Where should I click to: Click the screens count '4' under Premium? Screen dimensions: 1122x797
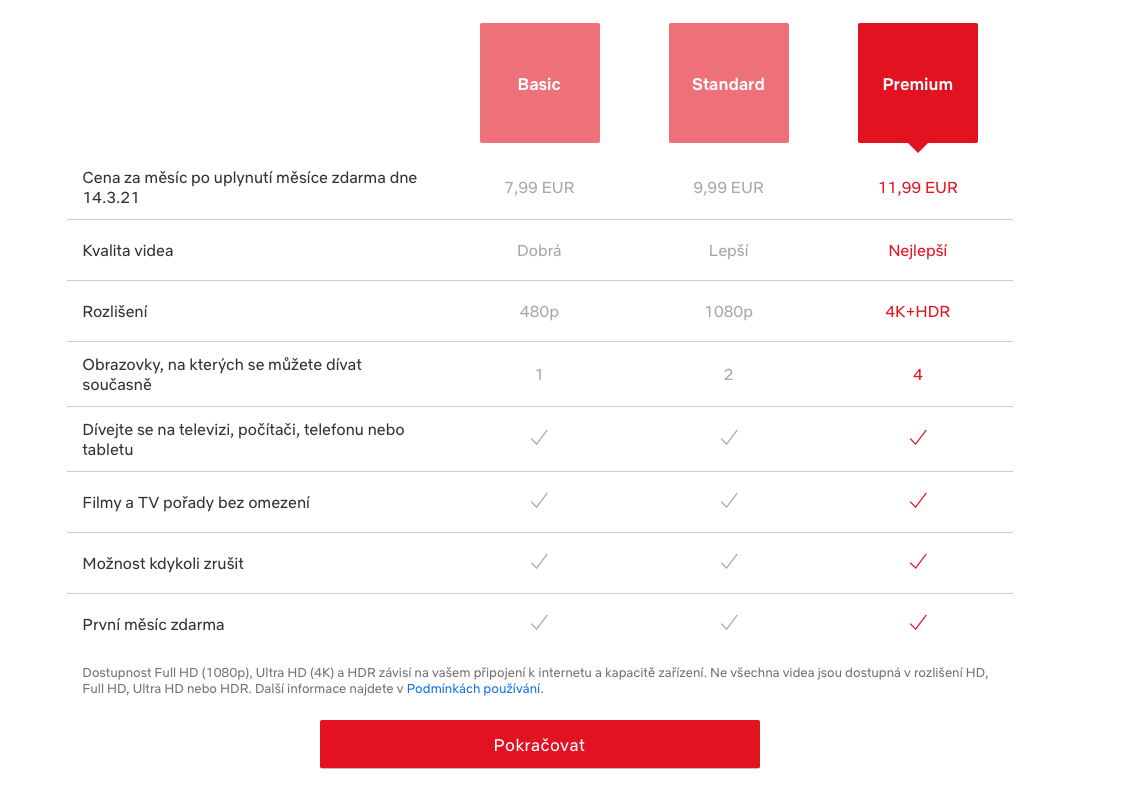click(917, 374)
